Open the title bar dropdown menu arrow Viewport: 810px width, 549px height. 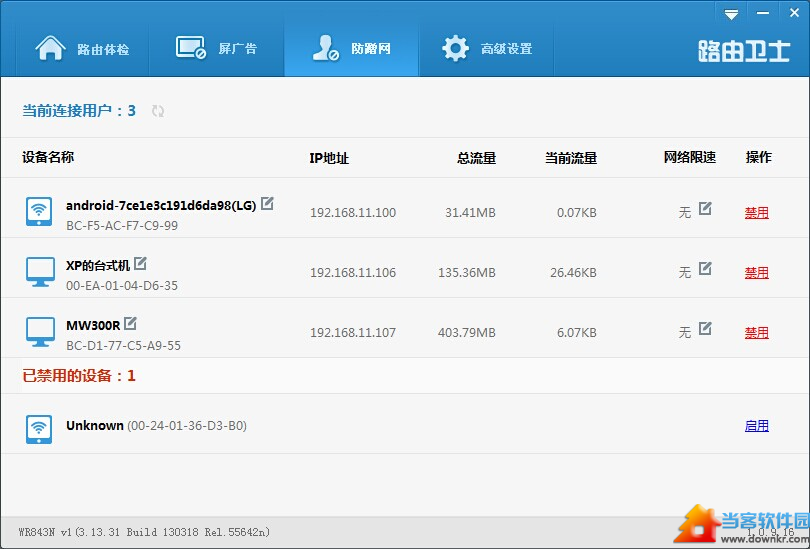732,14
